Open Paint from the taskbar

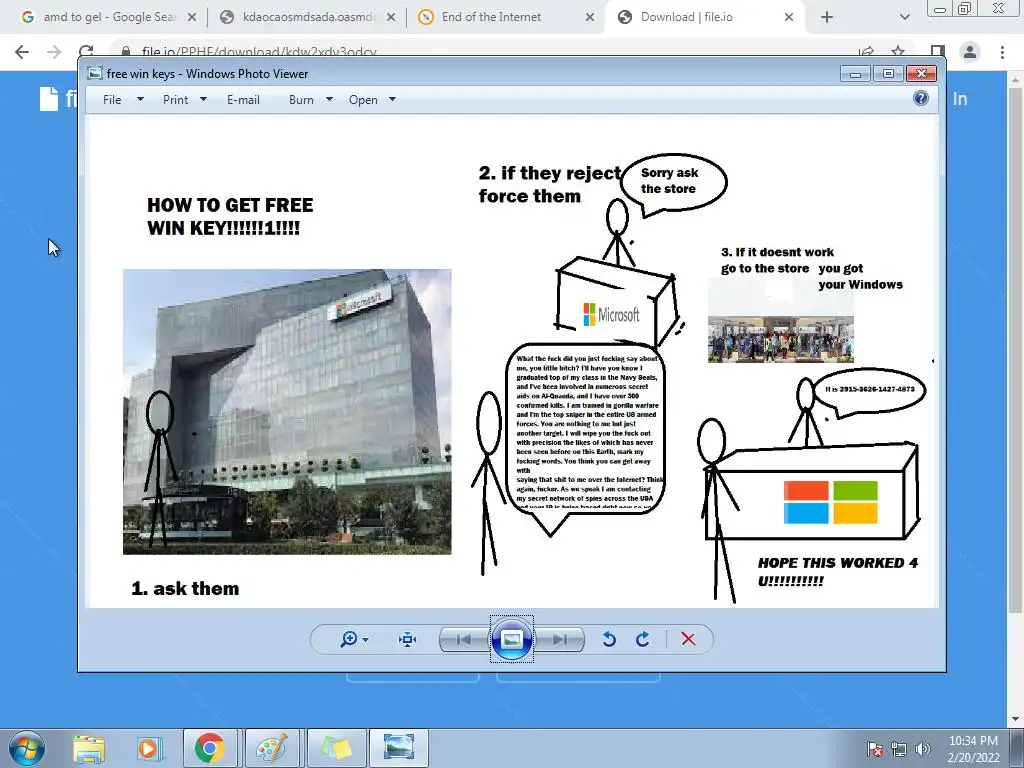tap(272, 748)
